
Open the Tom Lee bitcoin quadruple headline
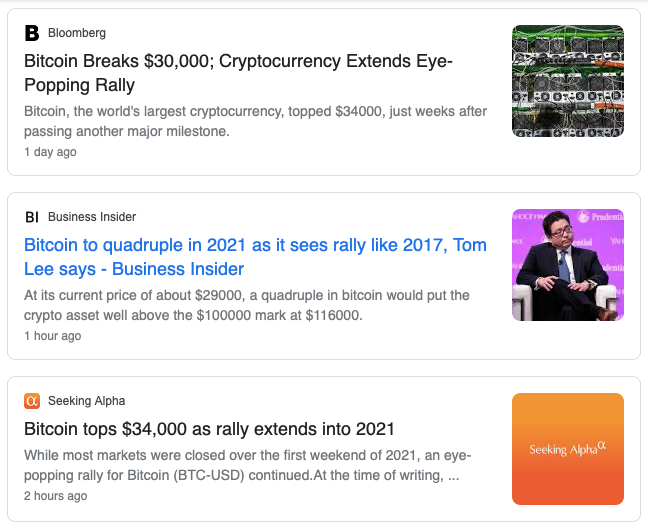point(255,257)
